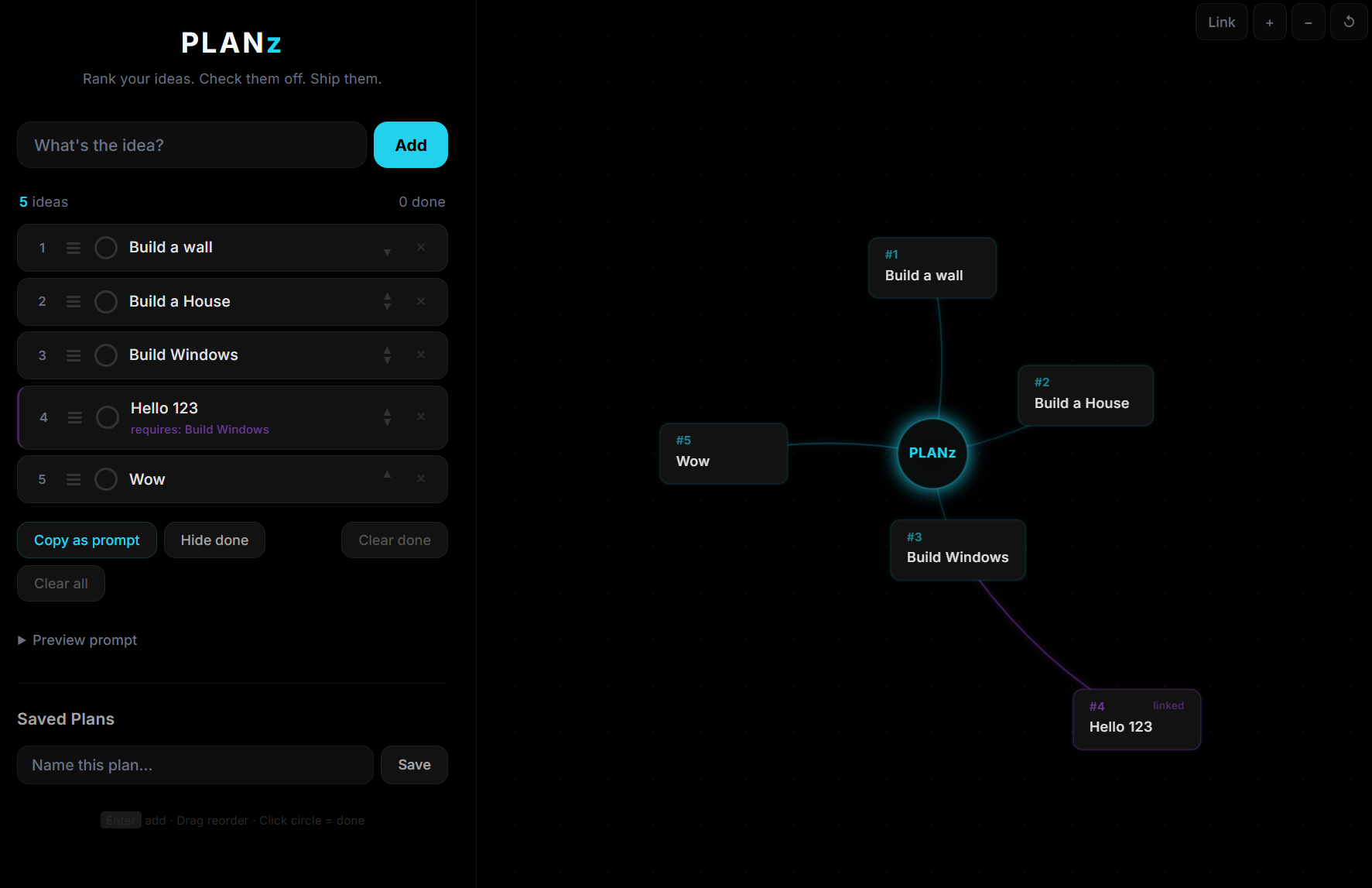Click Copy as prompt
1372x888 pixels.
87,540
